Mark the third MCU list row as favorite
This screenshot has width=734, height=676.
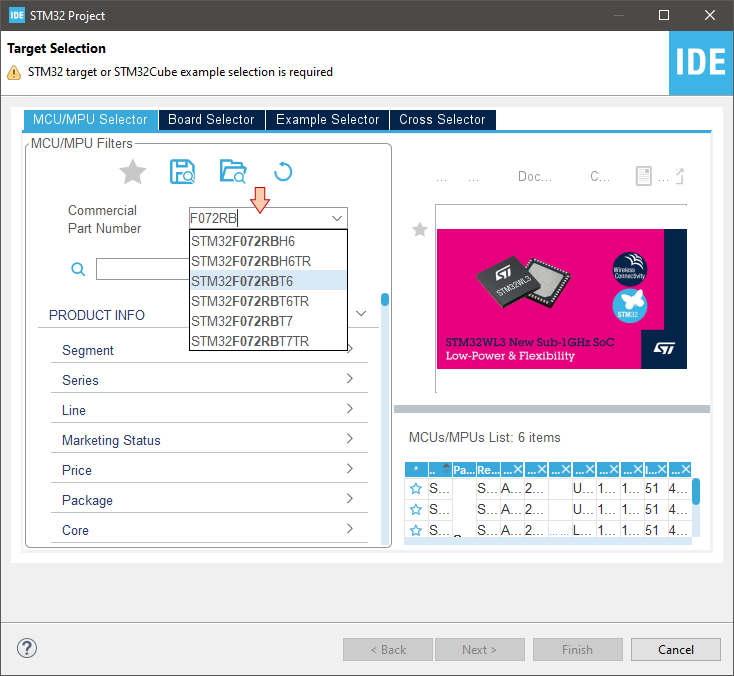click(415, 530)
